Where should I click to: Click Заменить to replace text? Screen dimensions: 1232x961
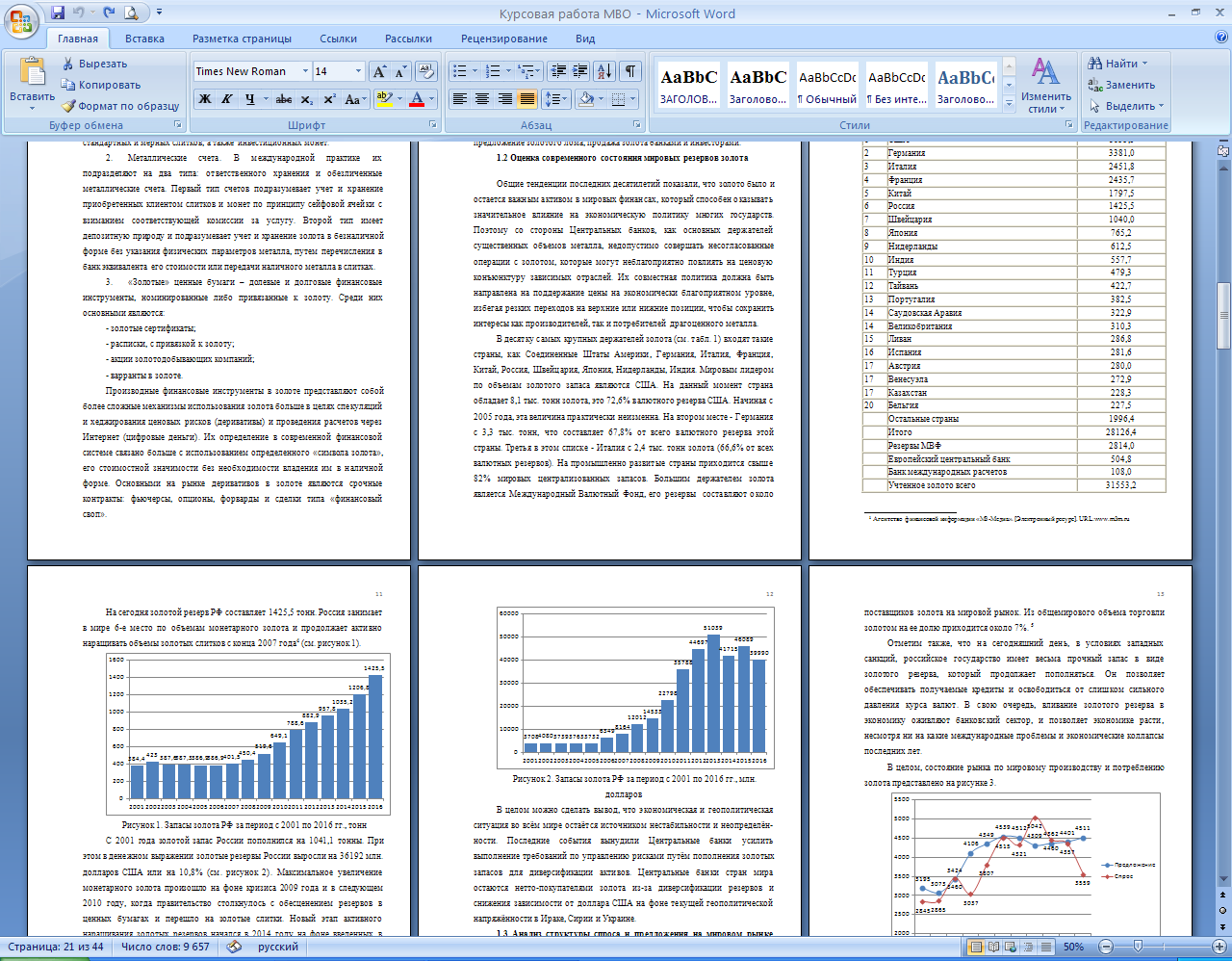point(1121,85)
